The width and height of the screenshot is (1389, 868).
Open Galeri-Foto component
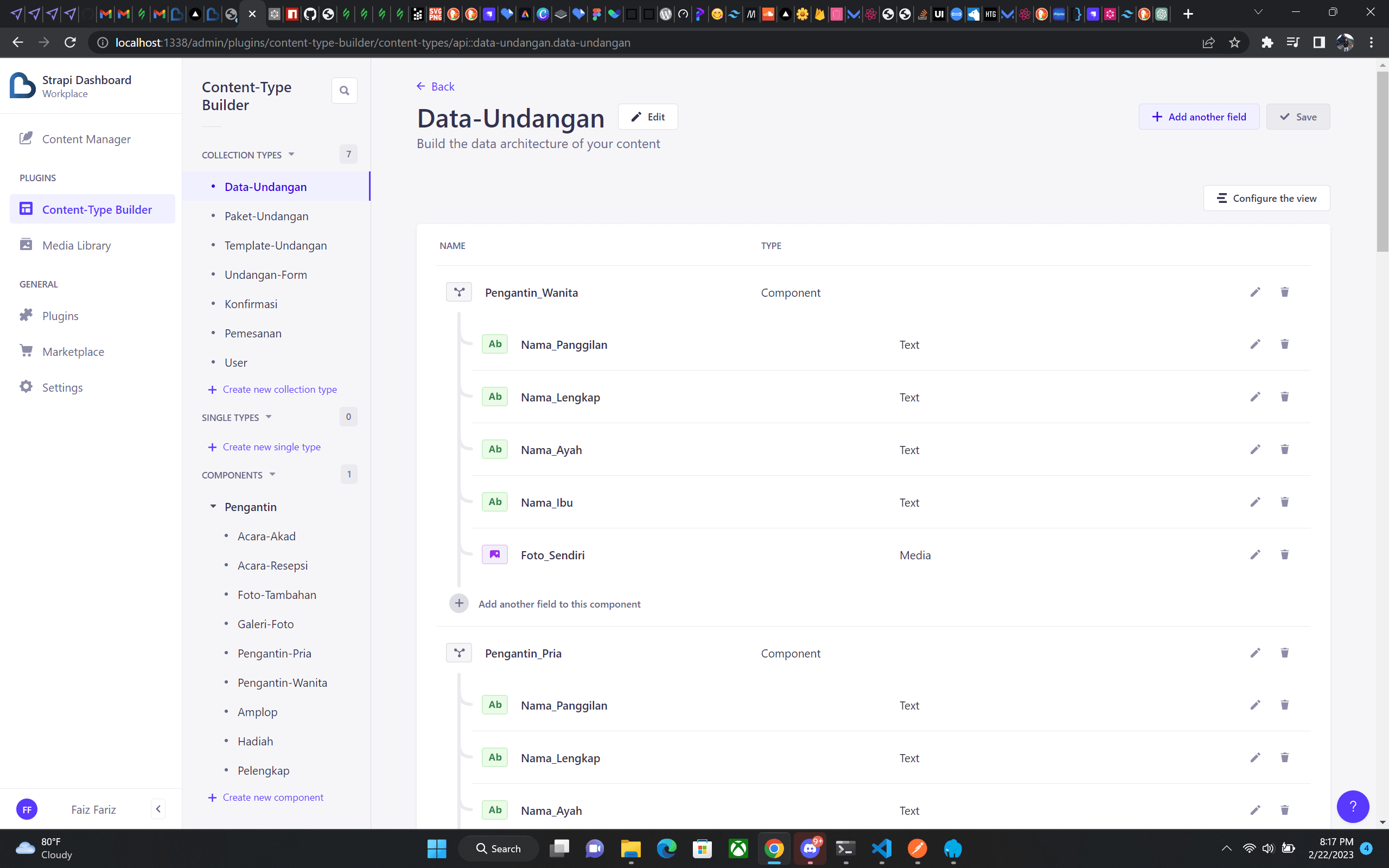(266, 623)
